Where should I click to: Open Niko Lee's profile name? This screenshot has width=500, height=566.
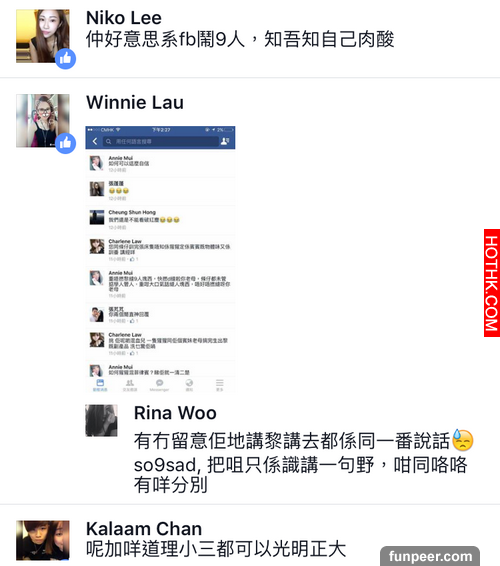[124, 18]
